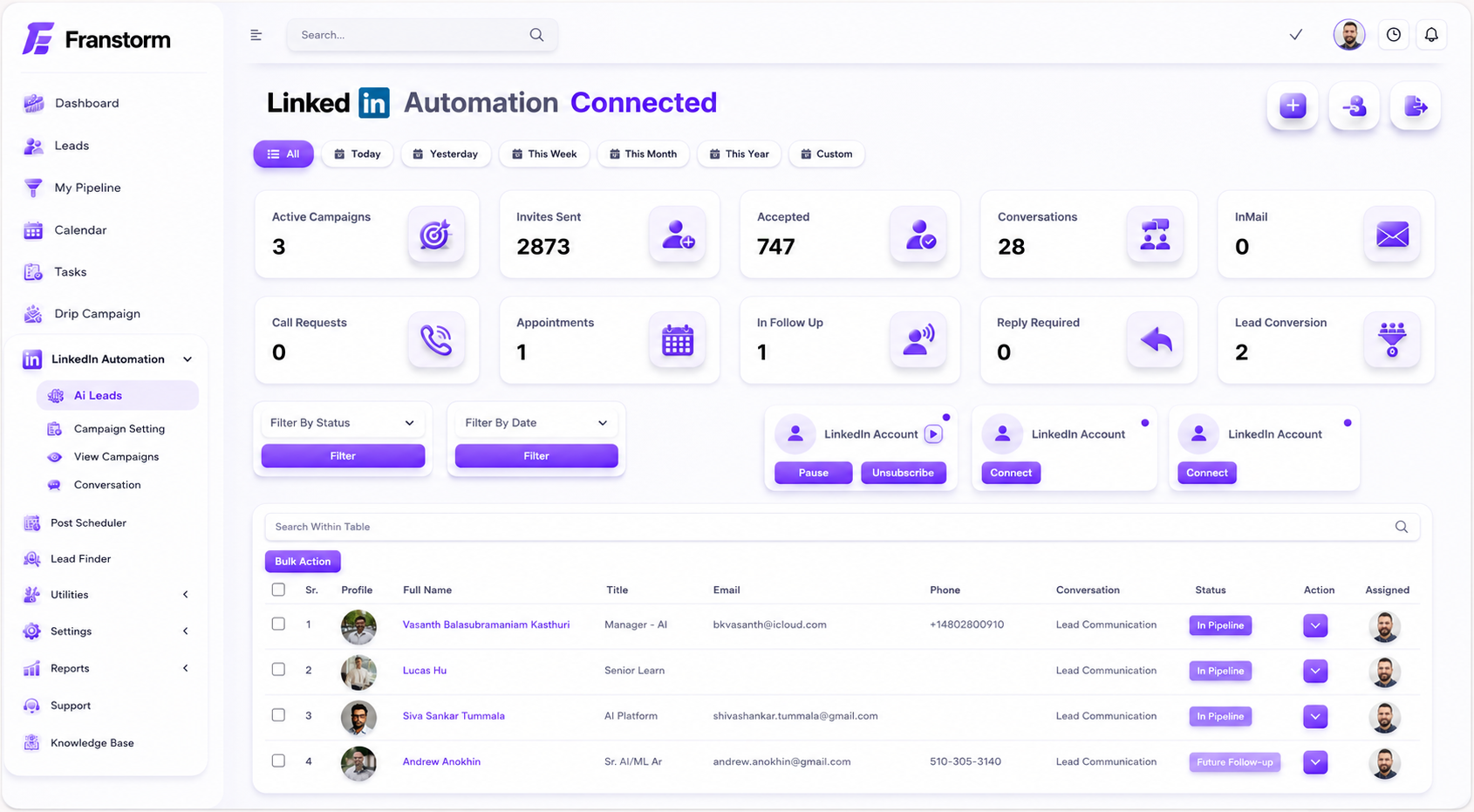The height and width of the screenshot is (812, 1474).
Task: Open View Campaigns in sidebar
Action: pyautogui.click(x=116, y=457)
